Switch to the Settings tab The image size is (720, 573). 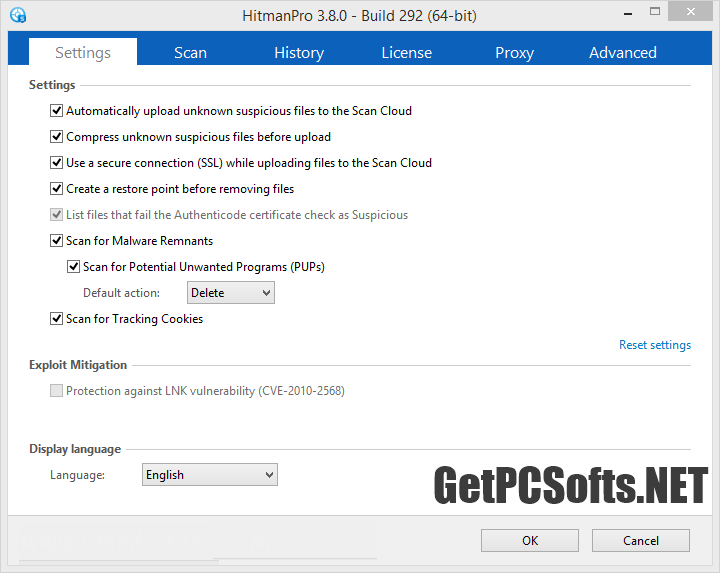83,52
